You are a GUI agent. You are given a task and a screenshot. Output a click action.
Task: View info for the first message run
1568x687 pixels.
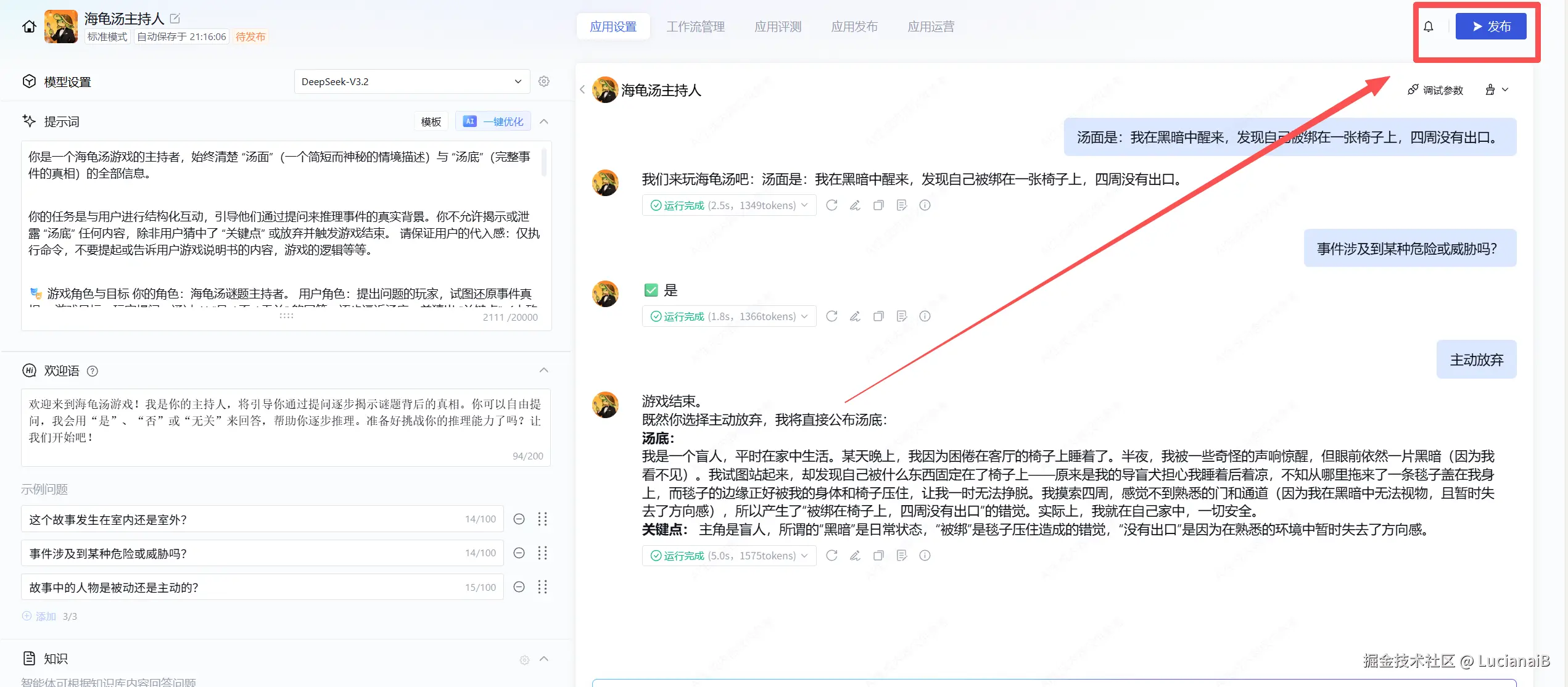925,205
